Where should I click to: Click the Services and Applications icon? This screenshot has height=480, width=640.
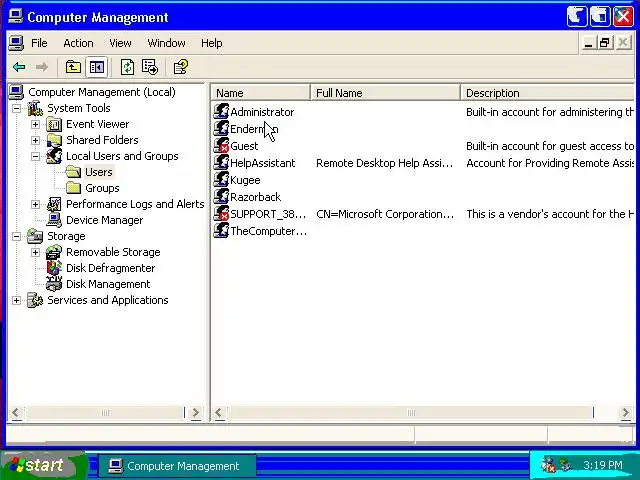pos(36,300)
